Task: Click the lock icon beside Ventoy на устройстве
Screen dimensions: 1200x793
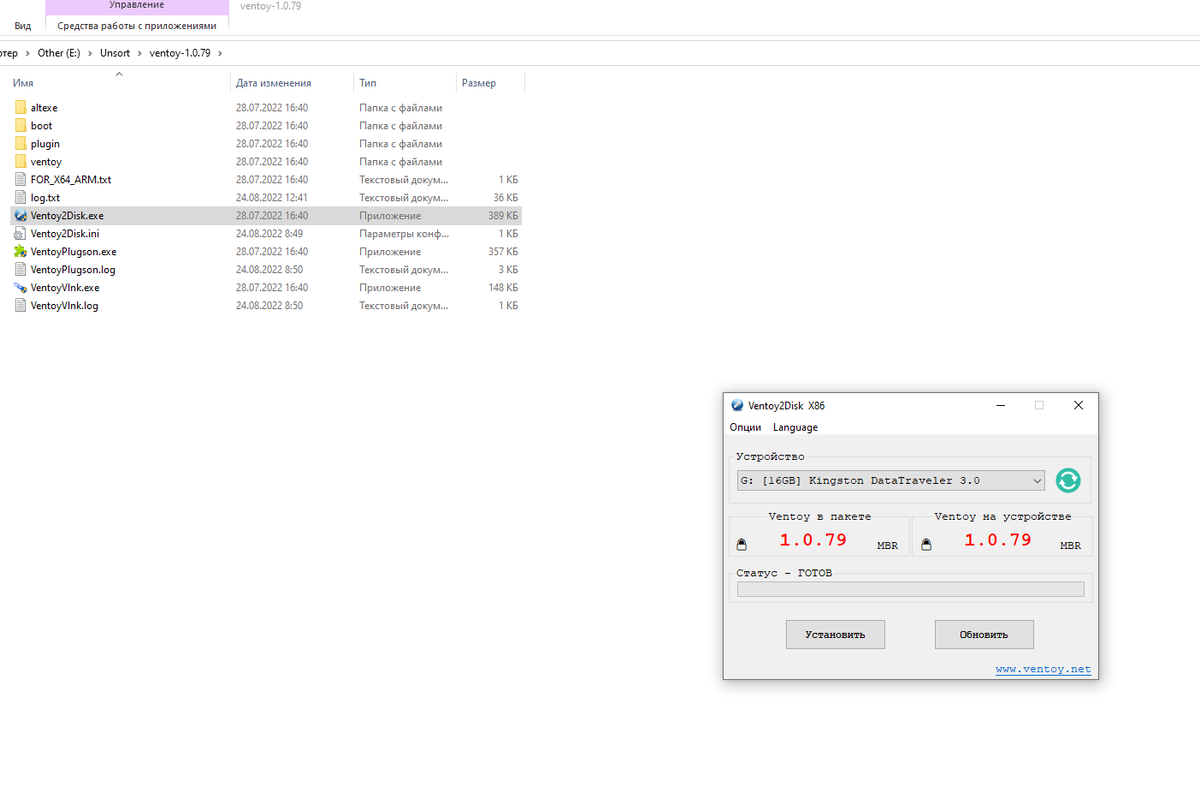Action: [926, 545]
